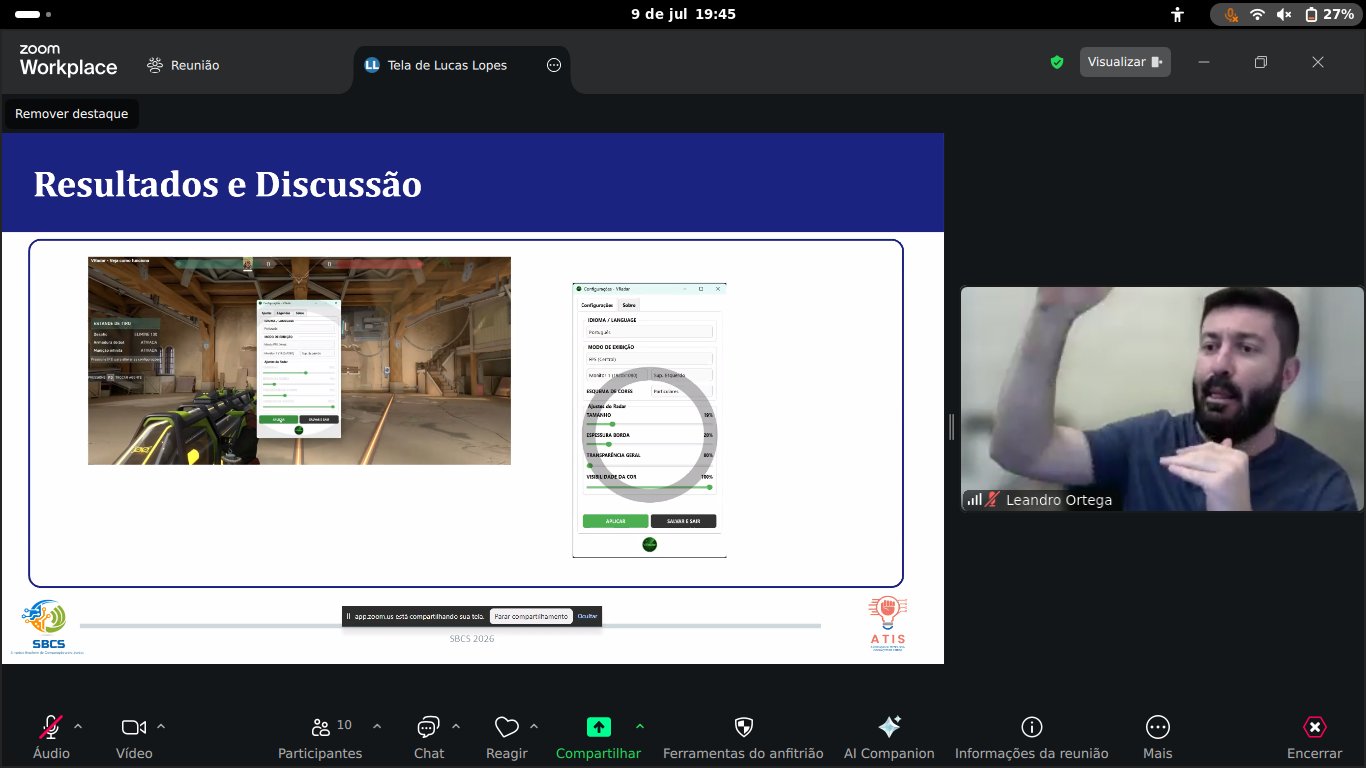
Task: Toggle the camera with the Vídeo button
Action: (x=134, y=737)
